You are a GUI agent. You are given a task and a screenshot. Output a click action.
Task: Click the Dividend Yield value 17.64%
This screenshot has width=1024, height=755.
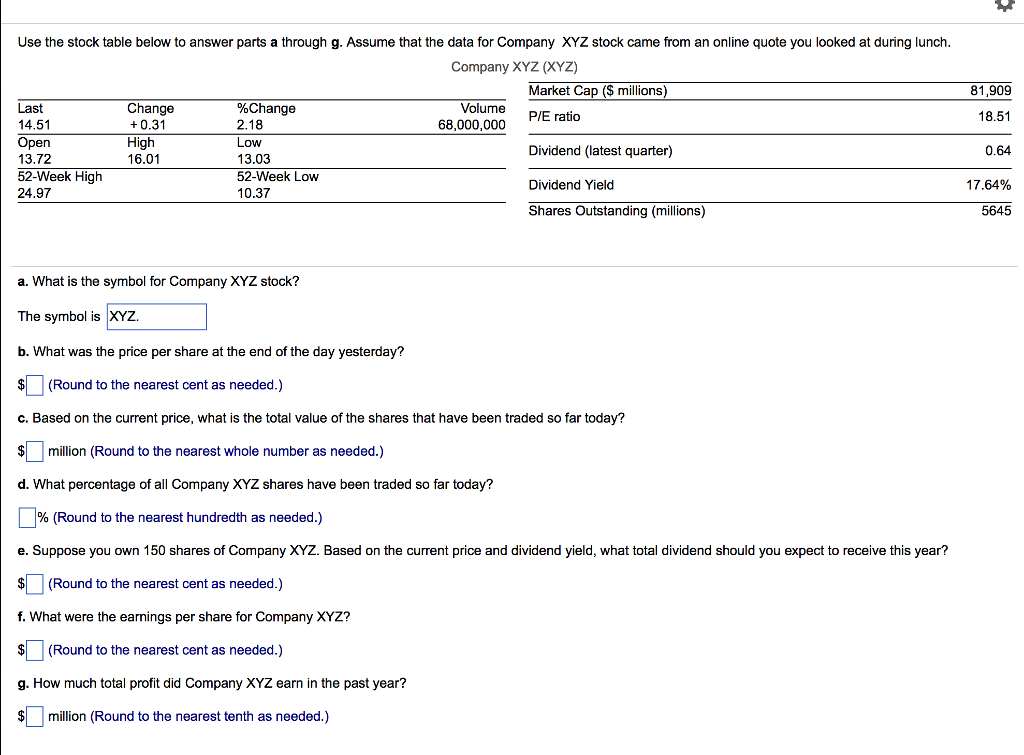(989, 185)
